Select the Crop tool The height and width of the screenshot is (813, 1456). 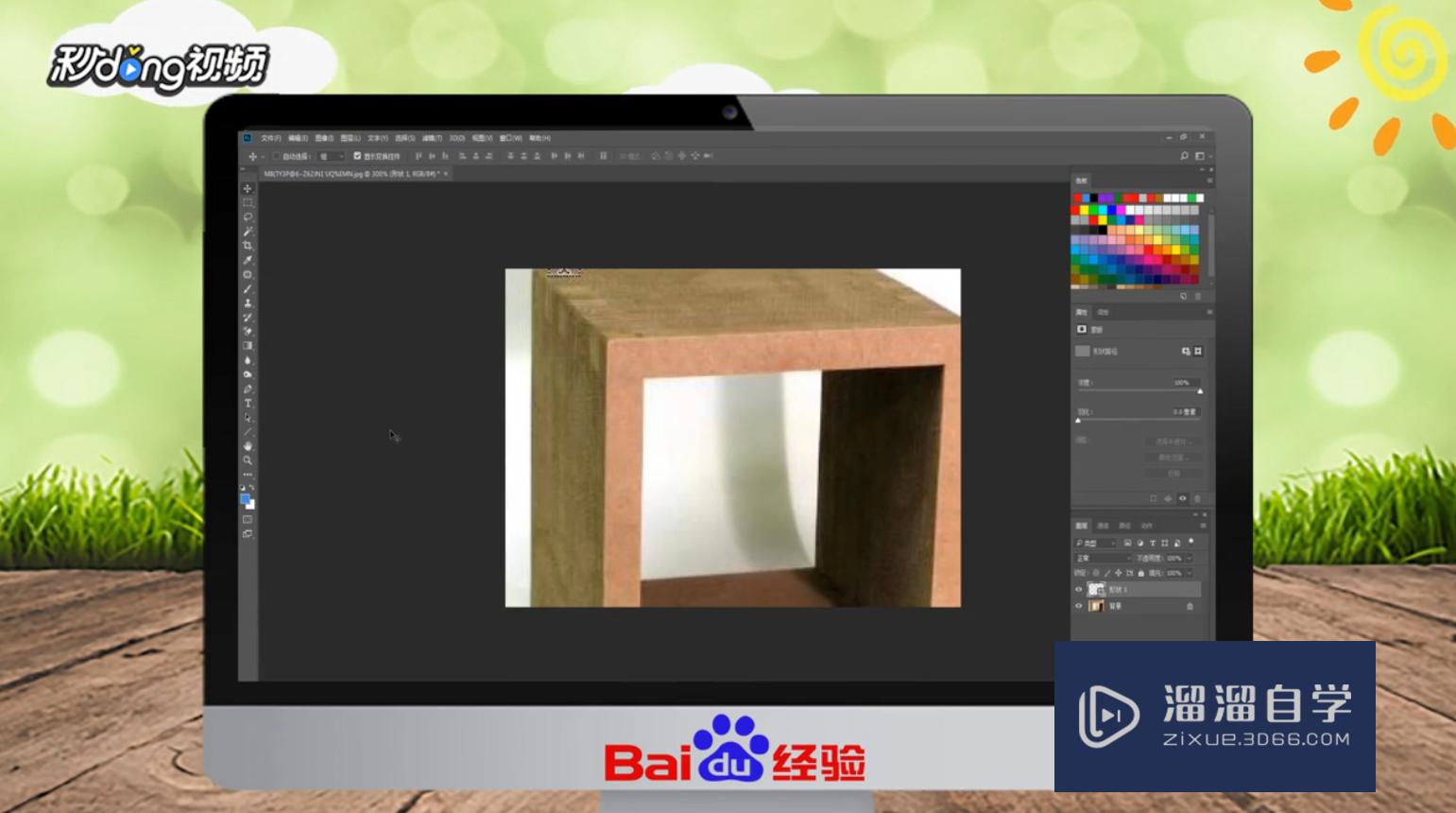[x=248, y=245]
